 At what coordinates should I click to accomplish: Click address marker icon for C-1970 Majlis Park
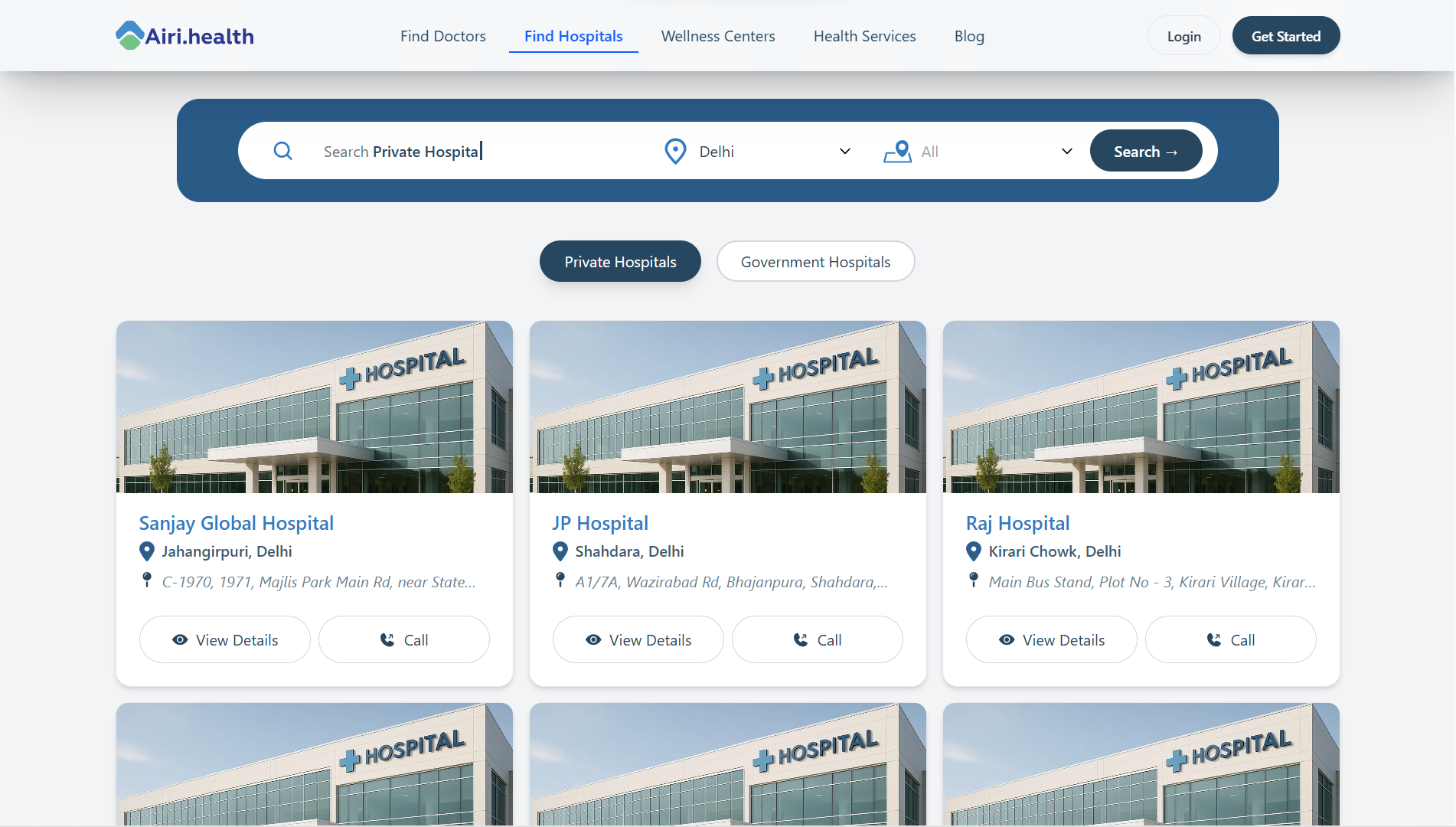click(x=147, y=580)
